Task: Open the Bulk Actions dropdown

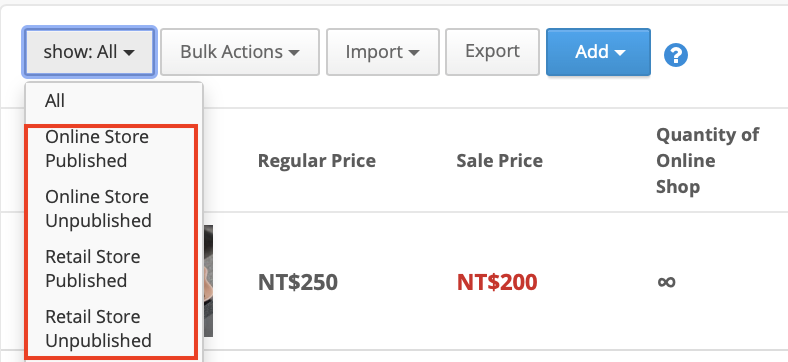Action: pos(240,52)
